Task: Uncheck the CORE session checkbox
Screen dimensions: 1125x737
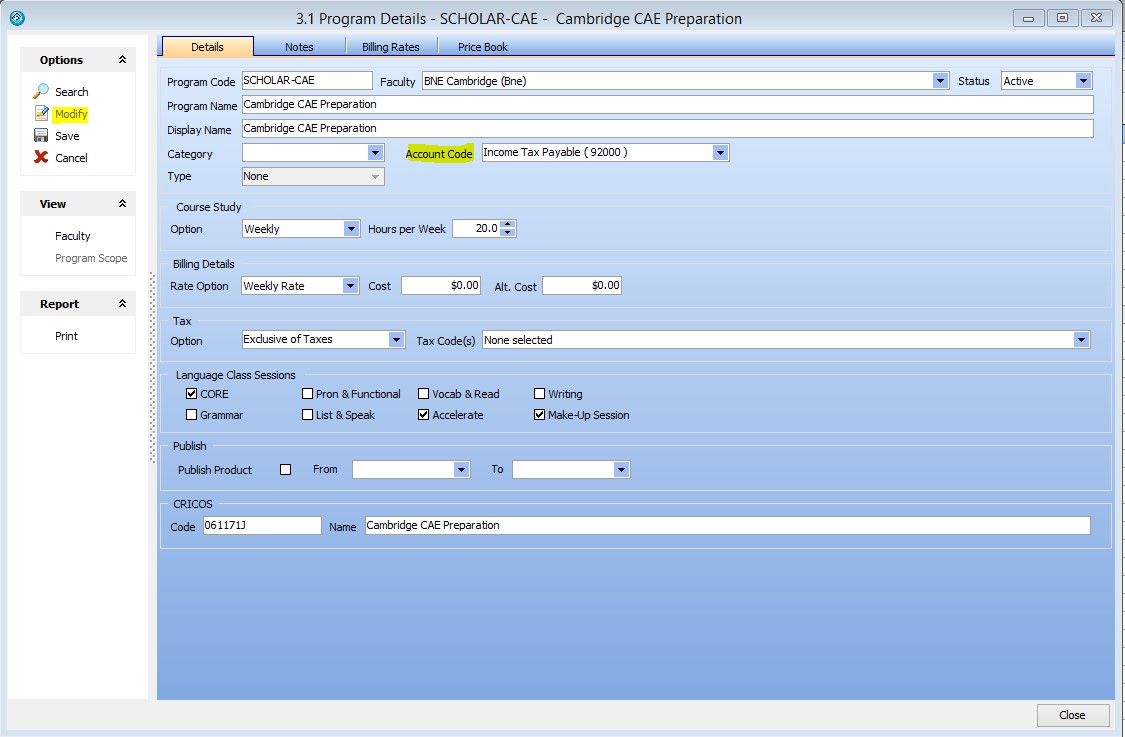Action: click(x=191, y=393)
